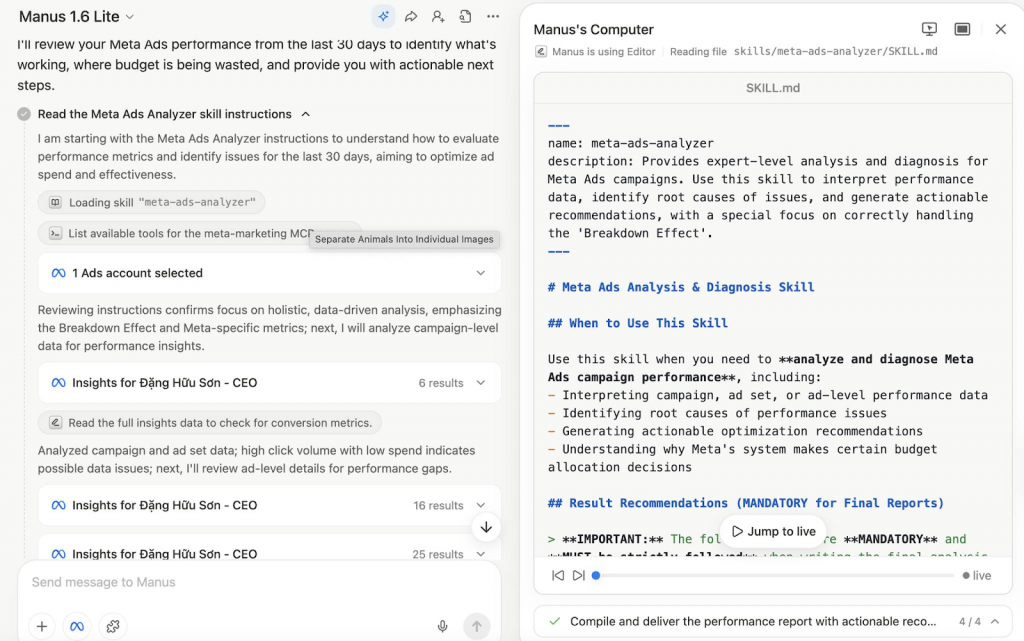Expand the 1 Ads account selected card

(x=480, y=273)
